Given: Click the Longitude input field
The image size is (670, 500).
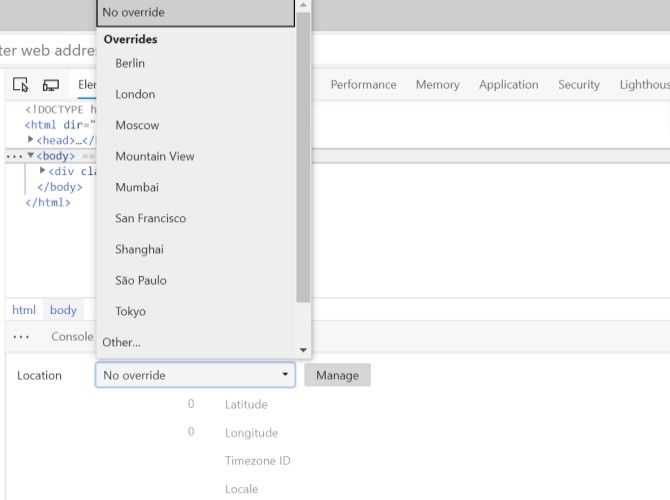Looking at the screenshot, I should 191,432.
